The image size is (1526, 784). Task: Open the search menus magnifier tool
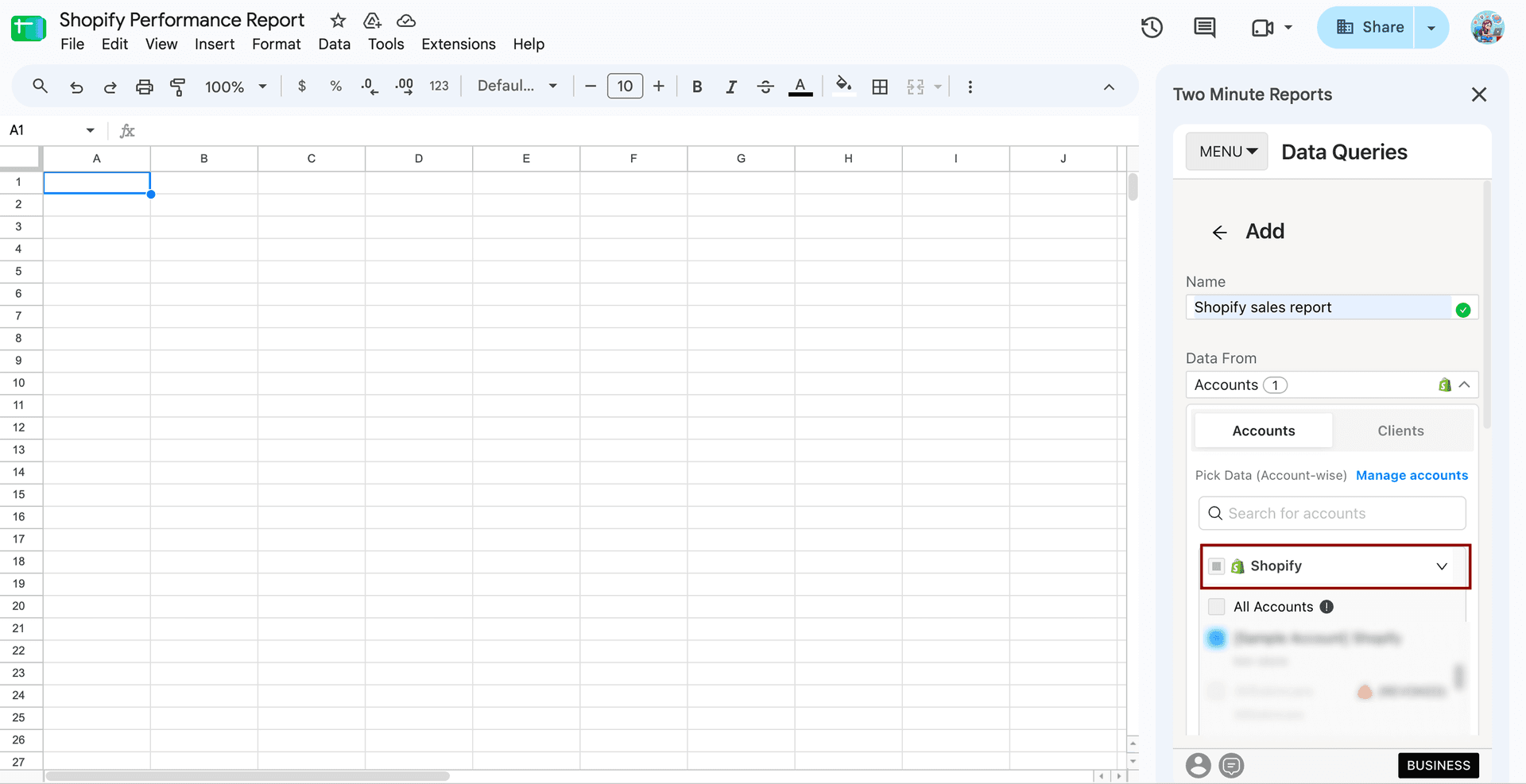[40, 87]
